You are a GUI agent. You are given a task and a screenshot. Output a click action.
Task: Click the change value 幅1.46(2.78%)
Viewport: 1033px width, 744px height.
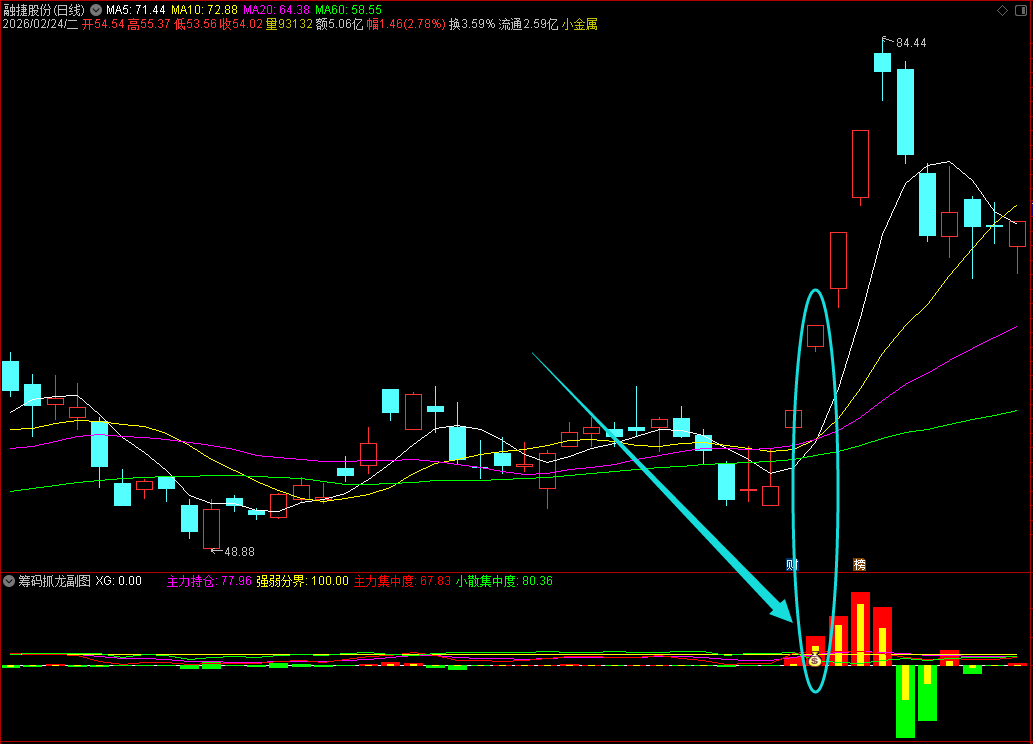pos(406,24)
